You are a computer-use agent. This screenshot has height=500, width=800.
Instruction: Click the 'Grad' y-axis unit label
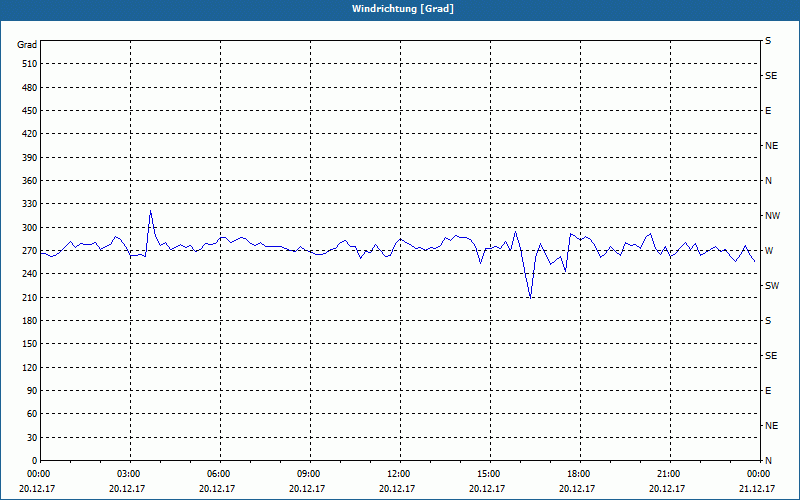27,45
